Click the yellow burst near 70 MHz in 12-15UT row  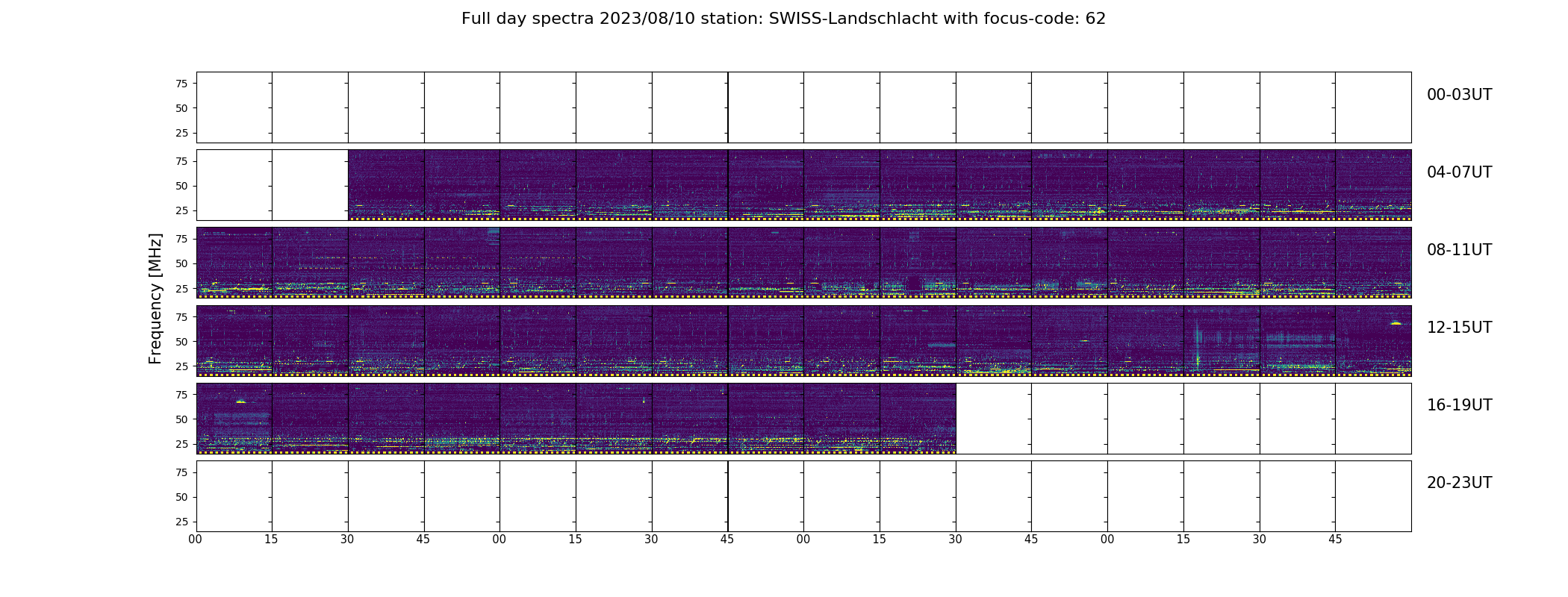[1396, 323]
